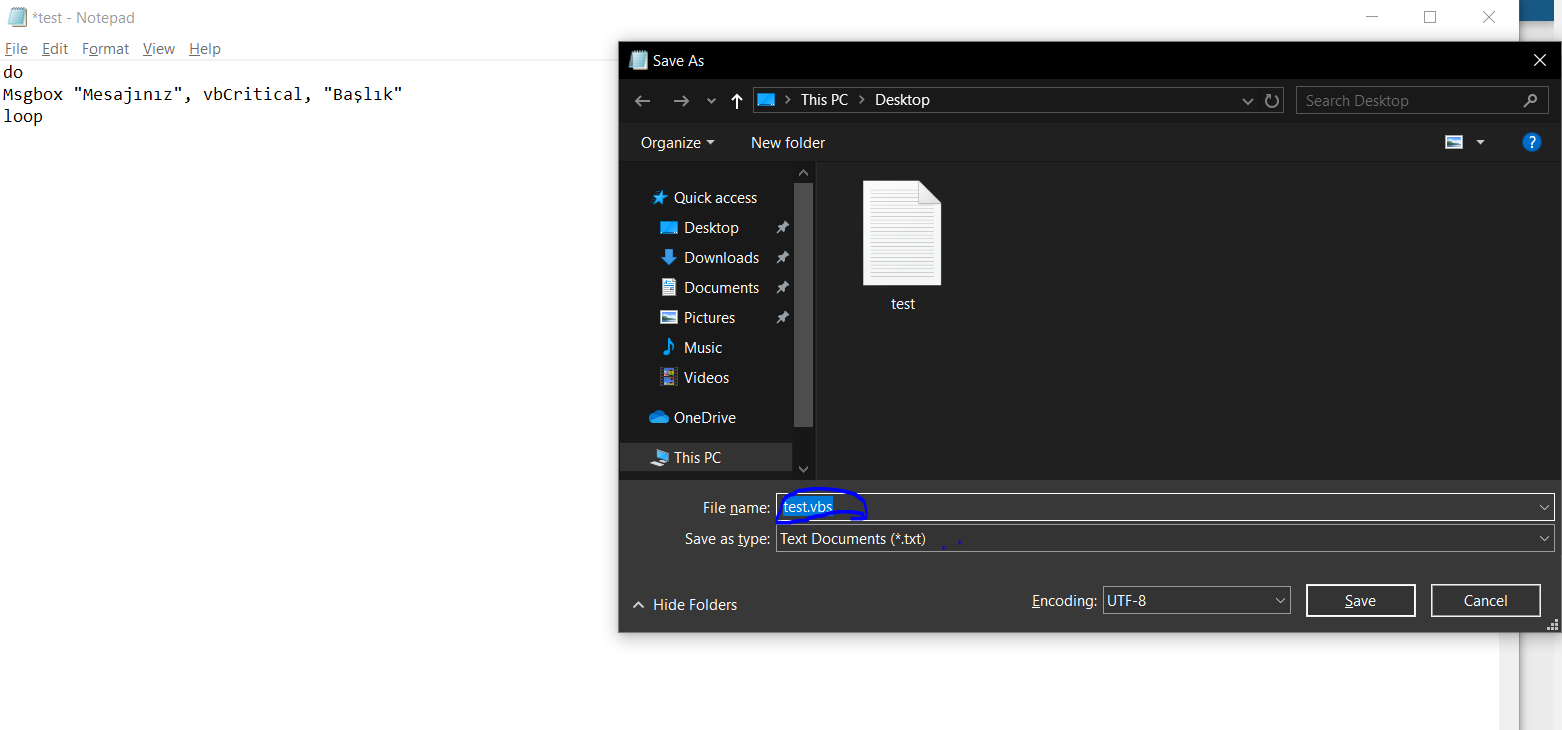The height and width of the screenshot is (730, 1562).
Task: Select This PC in the navigation pane
Action: [x=706, y=457]
